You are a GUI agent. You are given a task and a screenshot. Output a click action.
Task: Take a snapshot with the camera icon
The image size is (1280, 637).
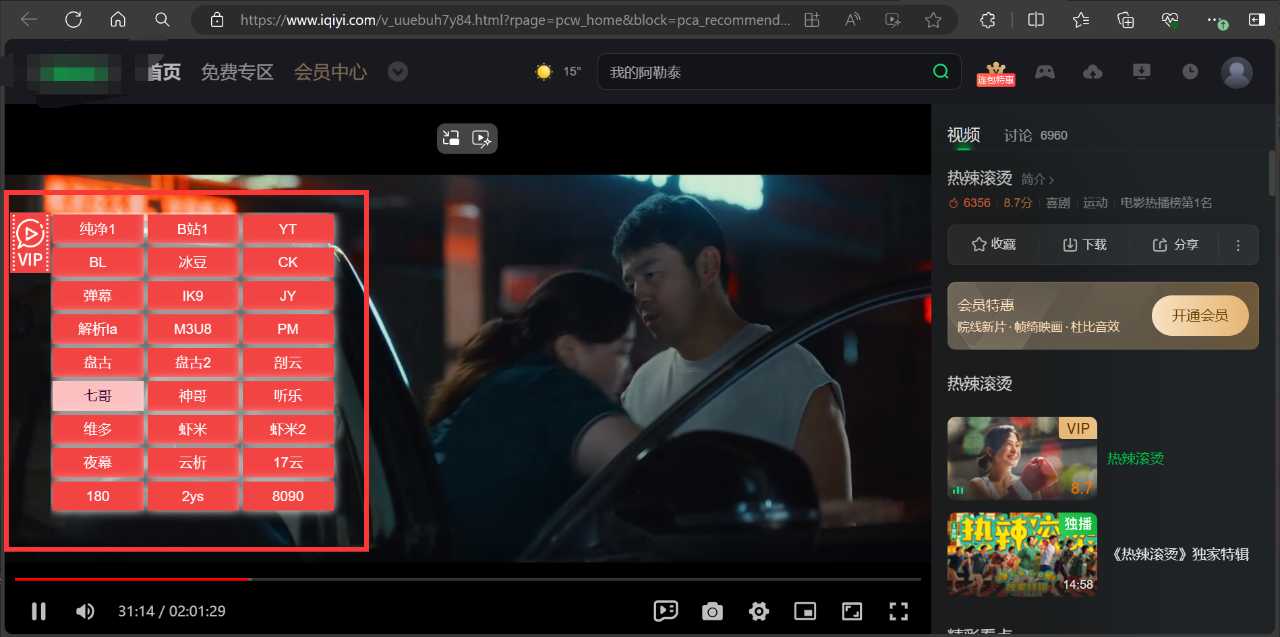pyautogui.click(x=712, y=611)
